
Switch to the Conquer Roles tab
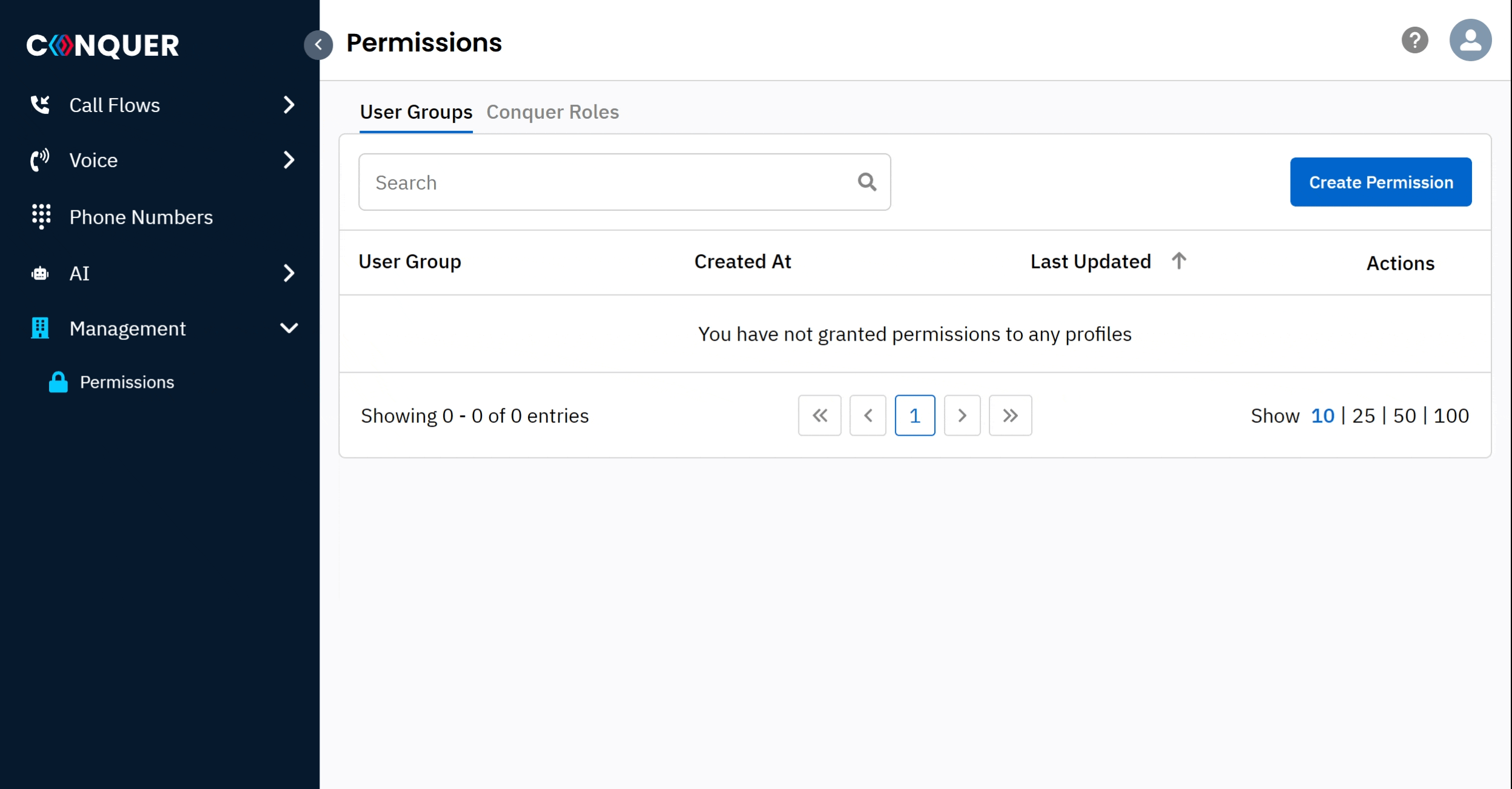pos(552,112)
